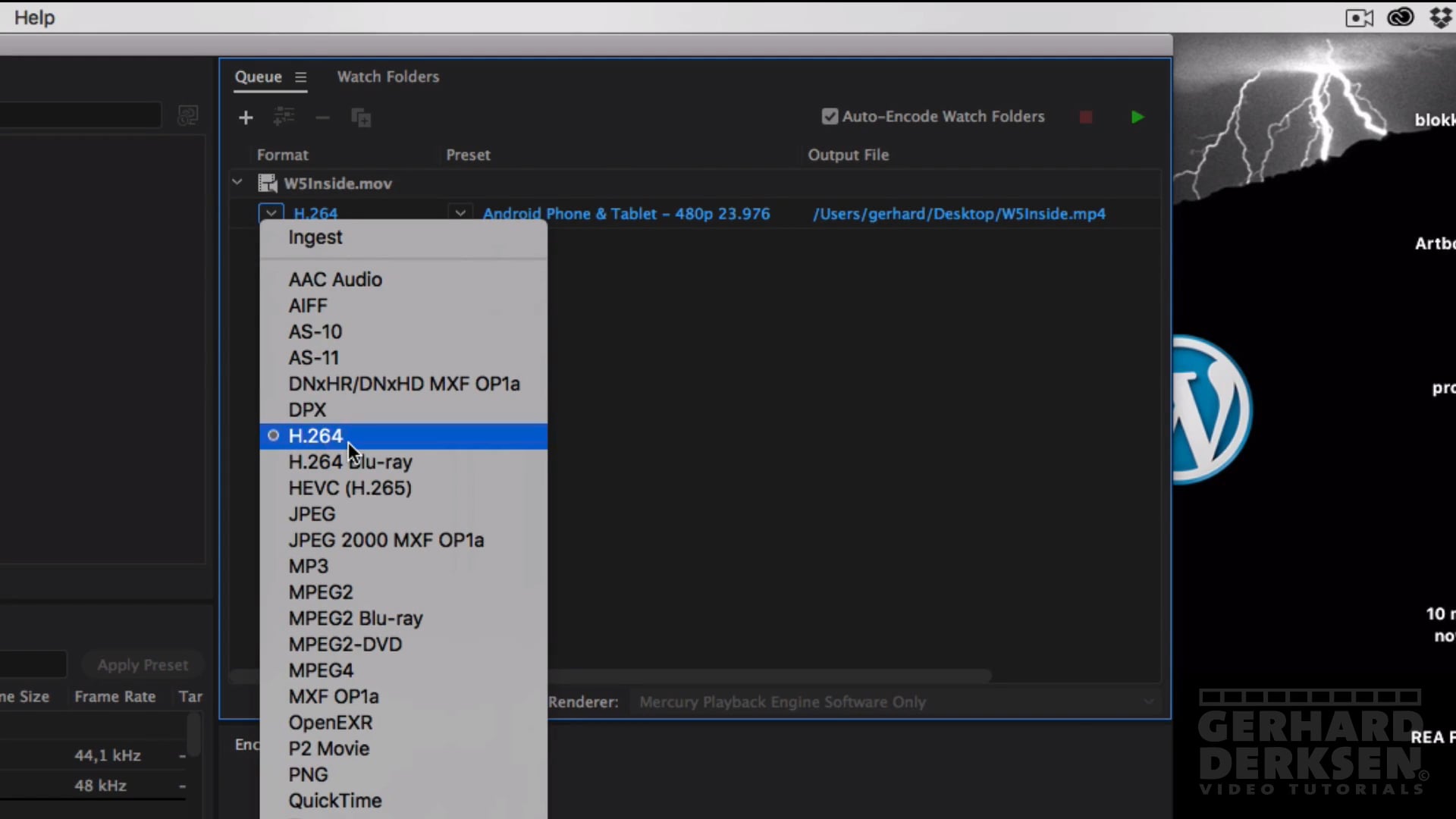The width and height of the screenshot is (1456, 819).
Task: Click the output file path W5Inside.mp4
Action: coord(959,214)
